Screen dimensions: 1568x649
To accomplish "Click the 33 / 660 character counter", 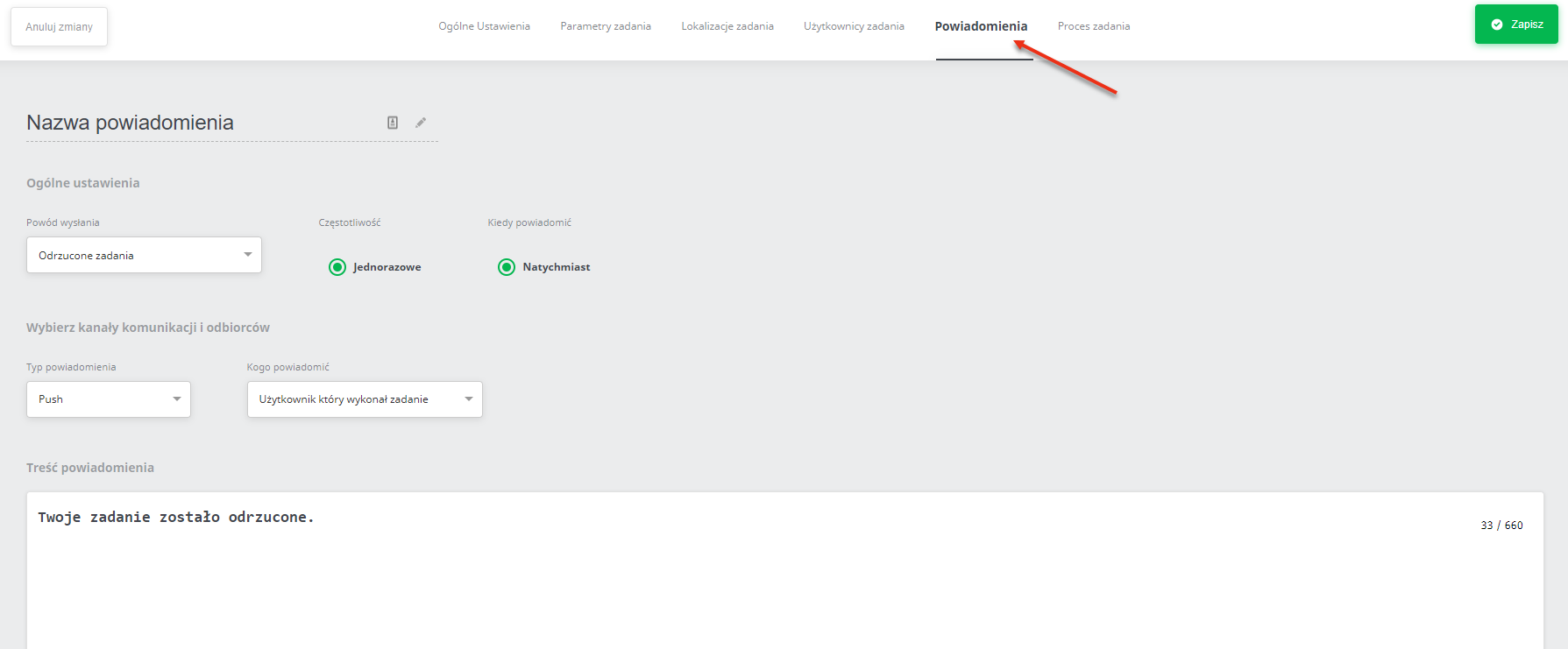I will 1501,526.
